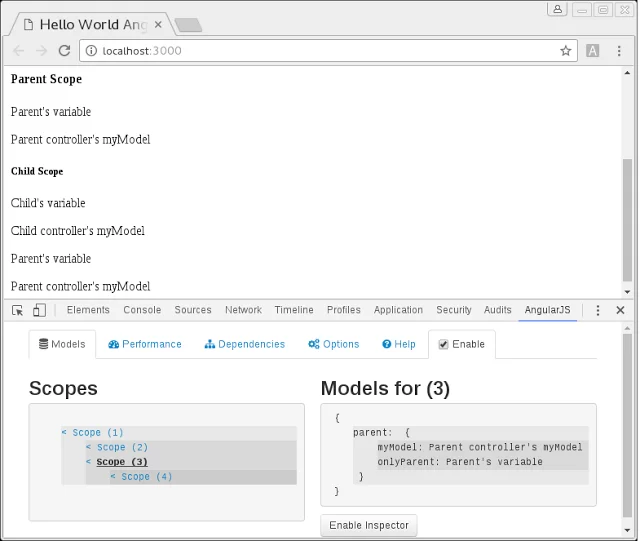The width and height of the screenshot is (640, 541).
Task: Click the browser back arrow
Action: pyautogui.click(x=19, y=51)
